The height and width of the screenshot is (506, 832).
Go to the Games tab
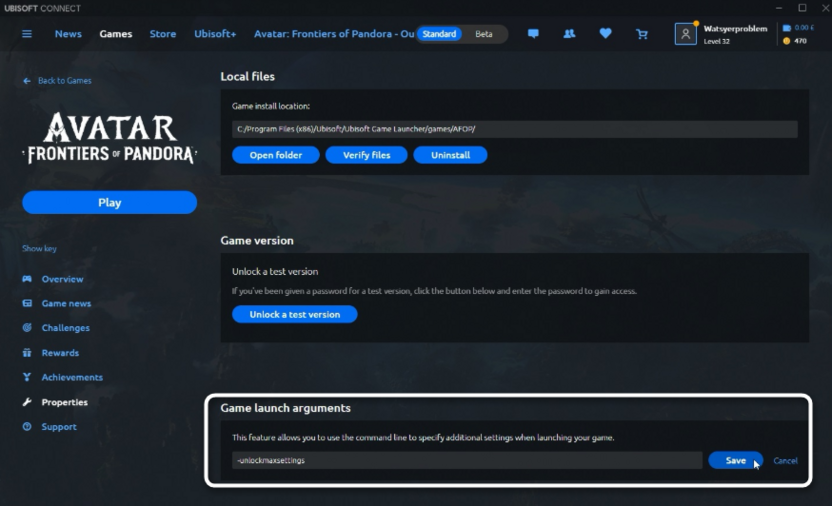coord(116,34)
